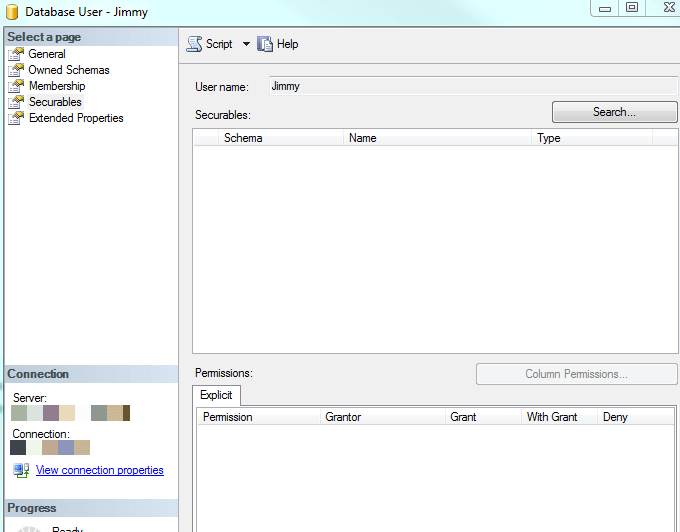680x532 pixels.
Task: Click the database icon in title bar
Action: tap(12, 12)
